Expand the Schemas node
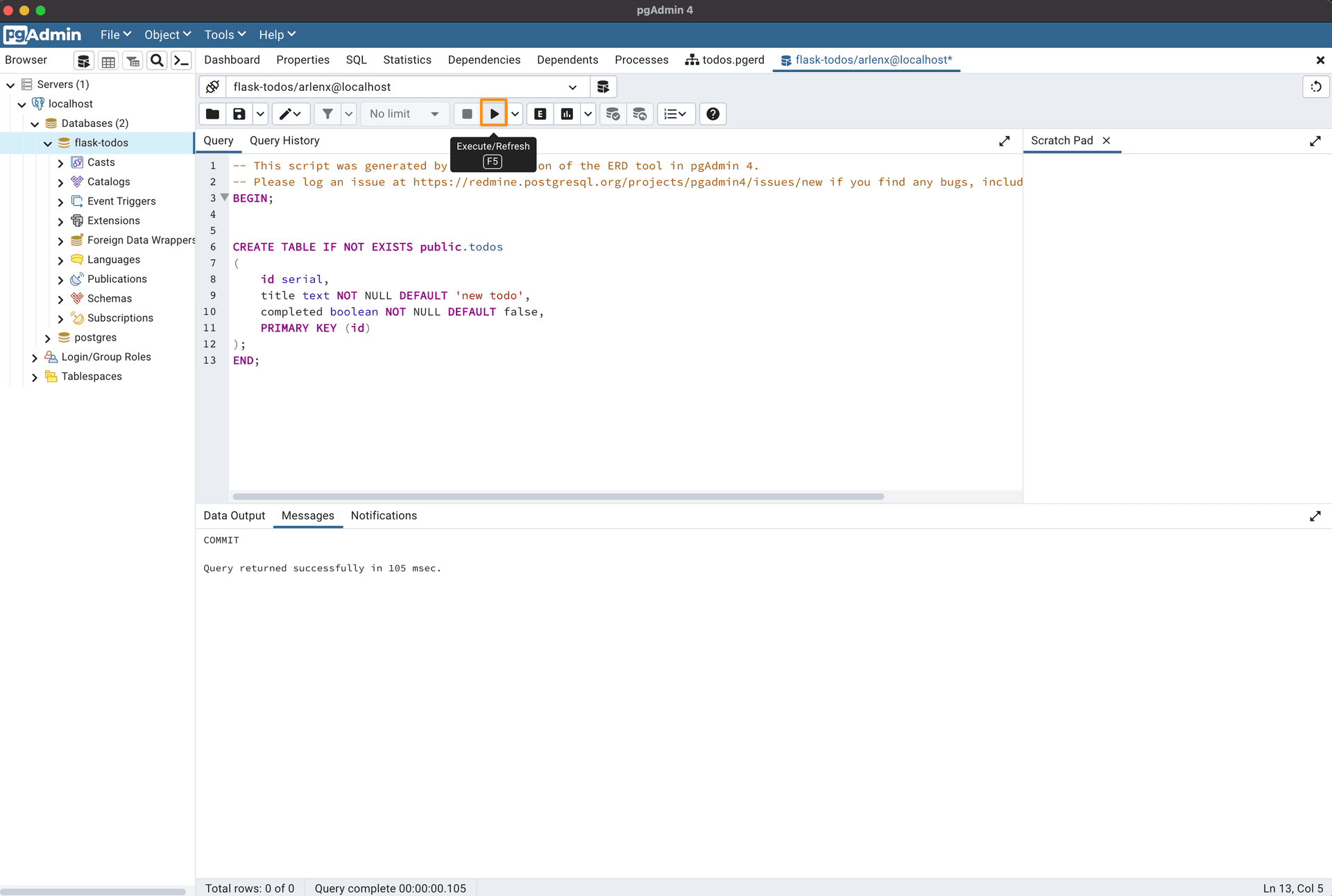This screenshot has height=896, width=1332. tap(60, 300)
